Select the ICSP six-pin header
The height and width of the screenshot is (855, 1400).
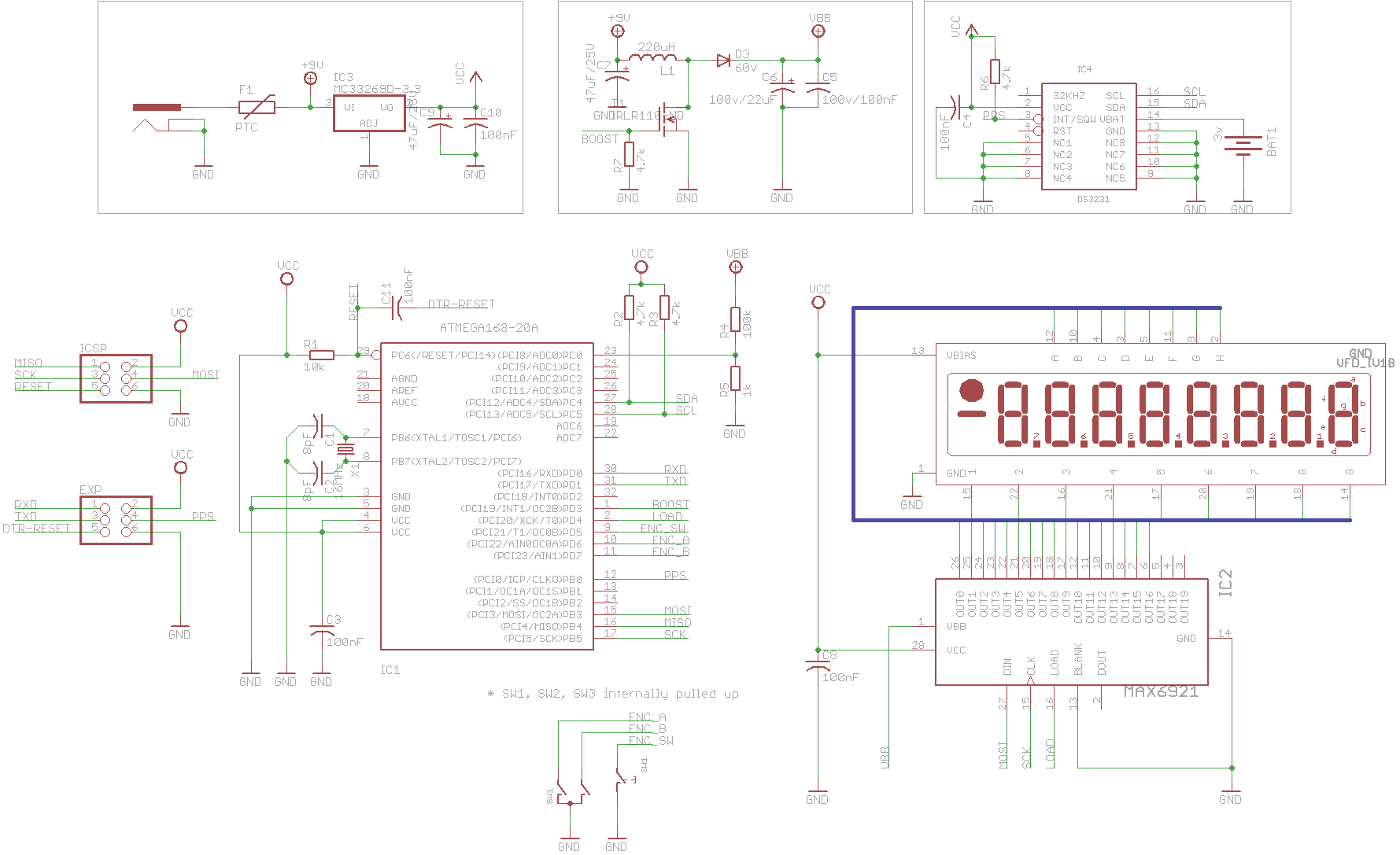coord(116,378)
